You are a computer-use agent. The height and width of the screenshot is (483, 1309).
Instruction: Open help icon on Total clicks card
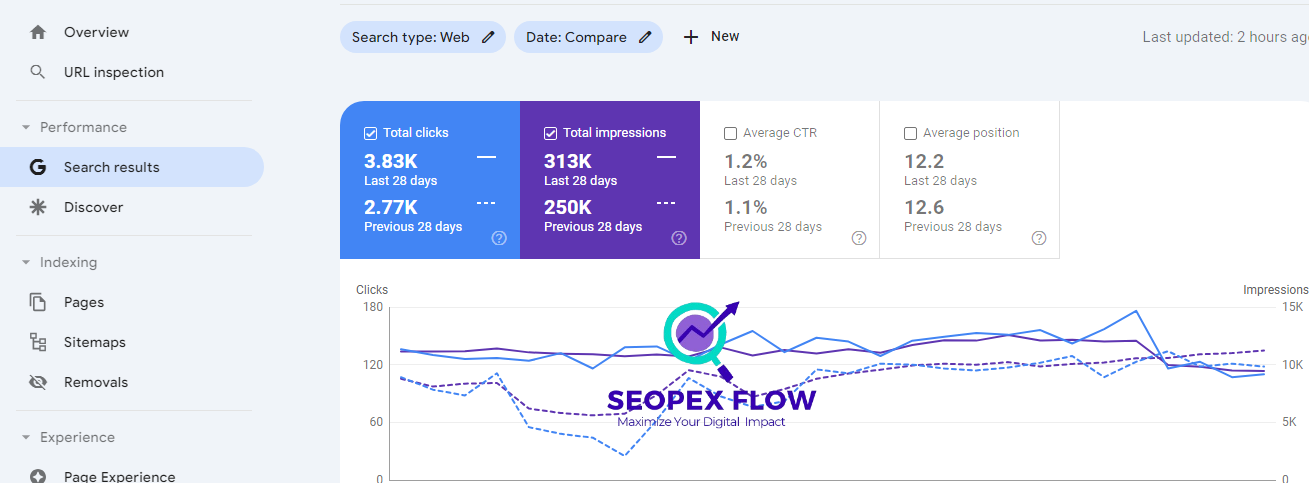pyautogui.click(x=499, y=238)
